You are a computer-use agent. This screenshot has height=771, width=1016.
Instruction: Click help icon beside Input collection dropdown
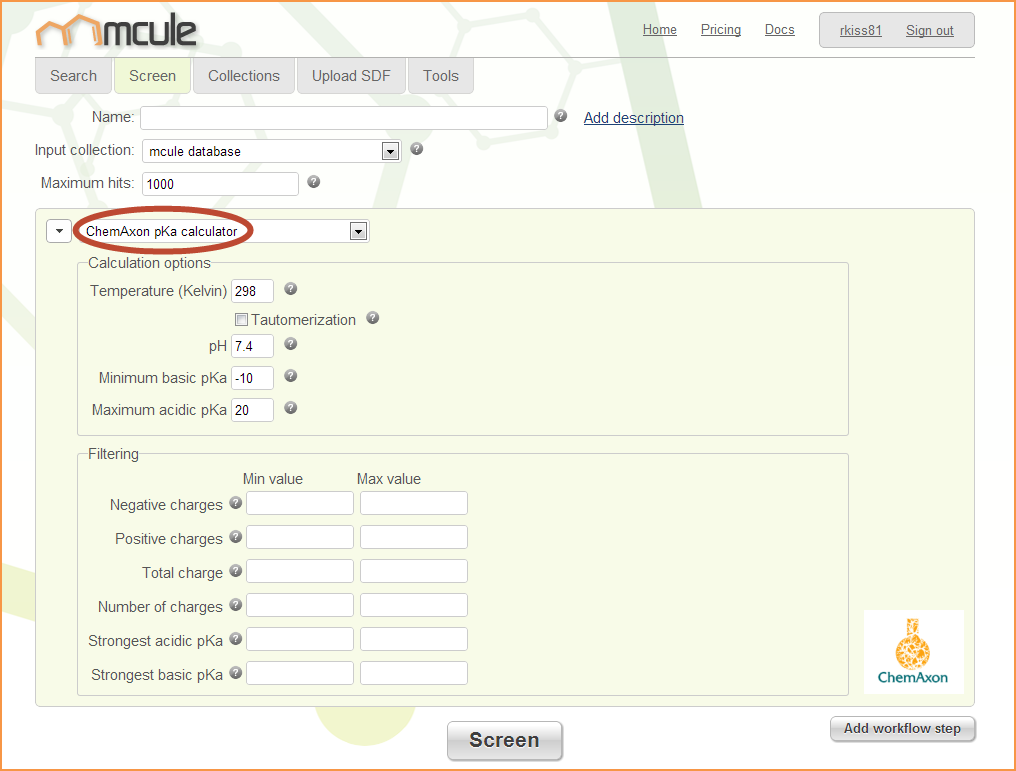pos(417,149)
